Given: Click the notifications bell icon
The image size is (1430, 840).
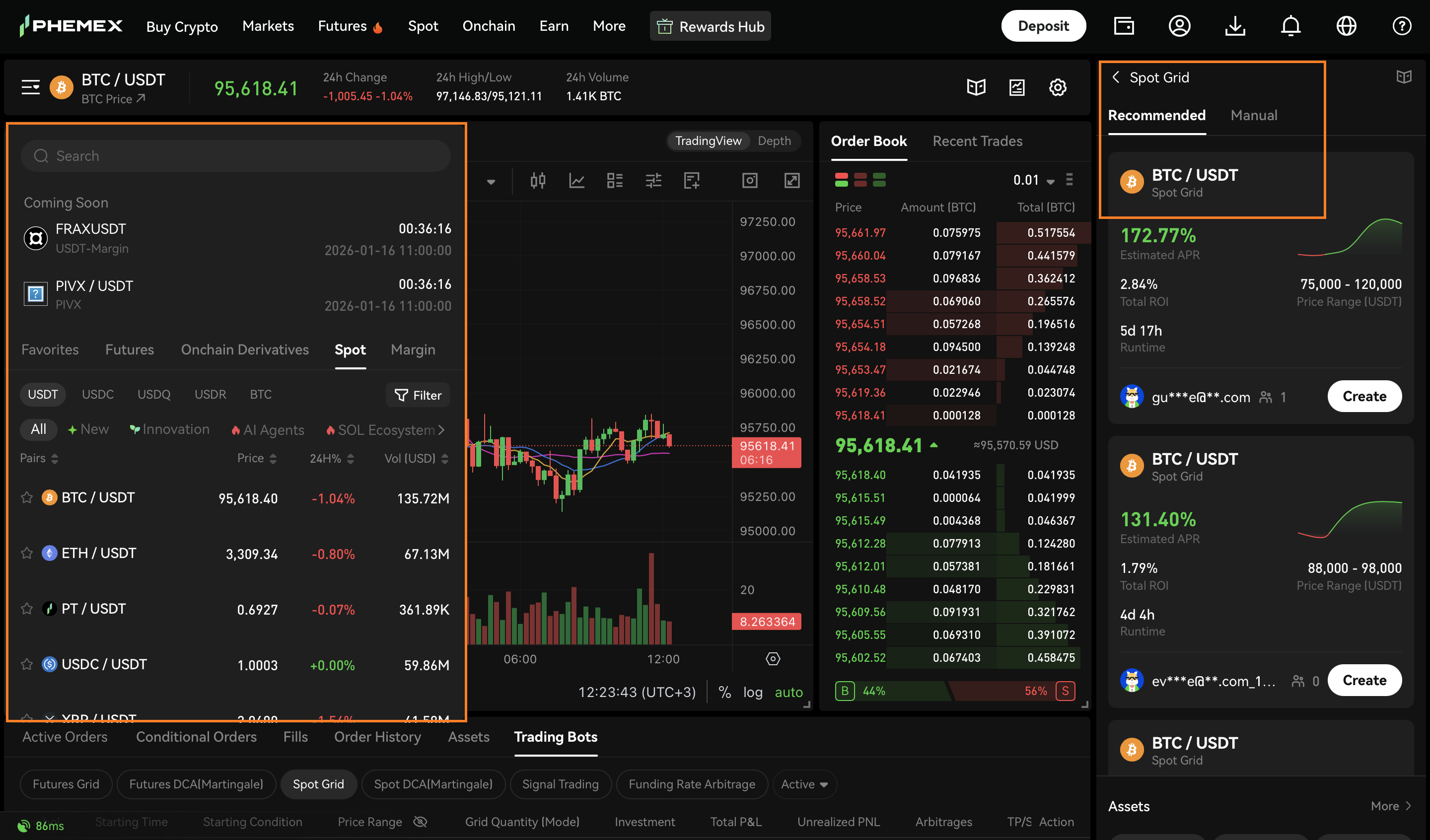Looking at the screenshot, I should 1290,26.
